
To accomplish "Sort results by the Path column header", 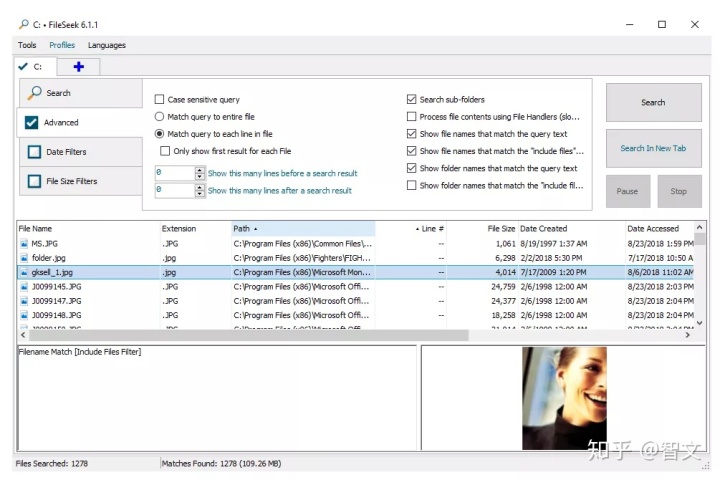I will point(303,228).
